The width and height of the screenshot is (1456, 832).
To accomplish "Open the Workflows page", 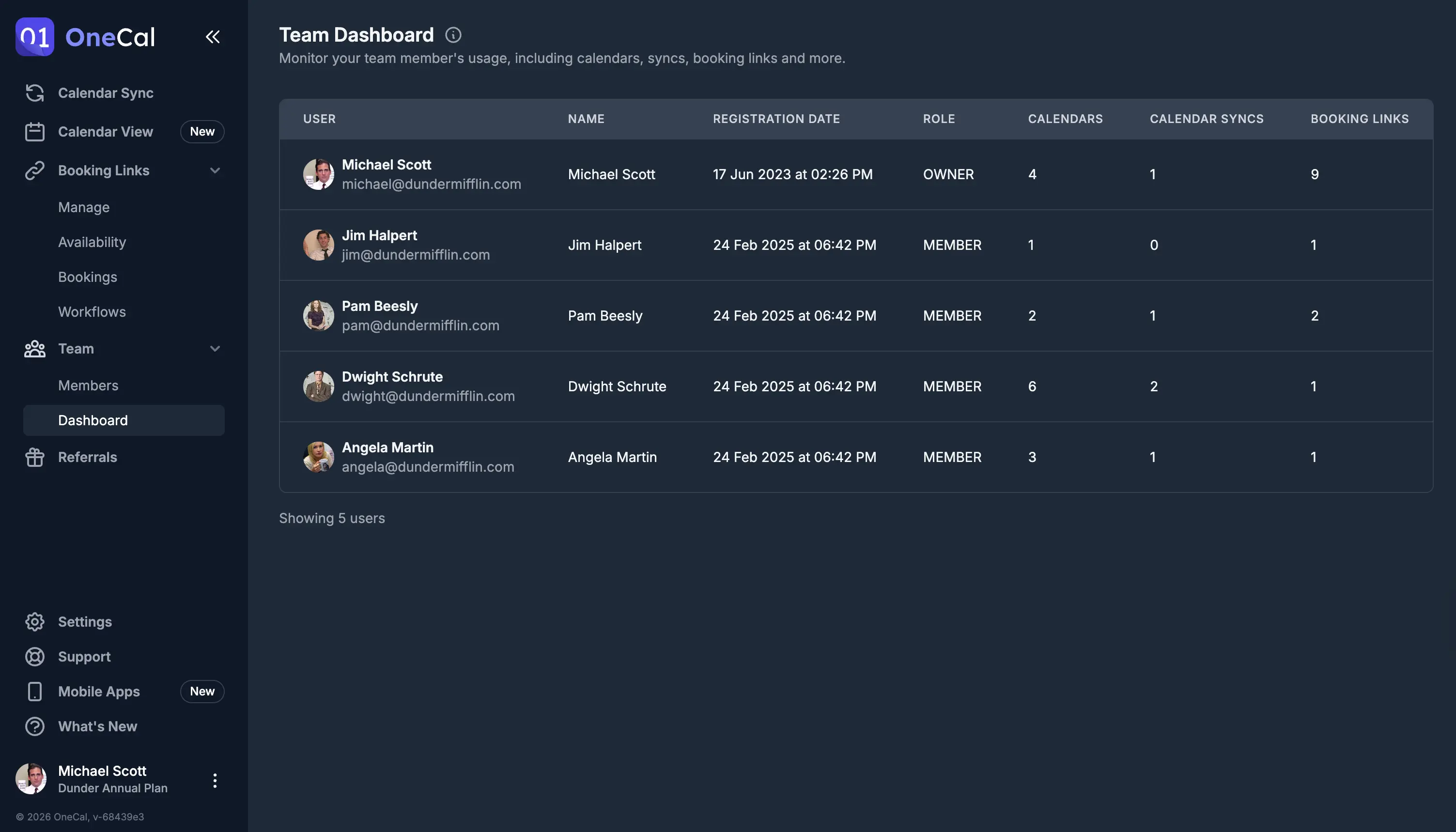I will click(x=92, y=312).
